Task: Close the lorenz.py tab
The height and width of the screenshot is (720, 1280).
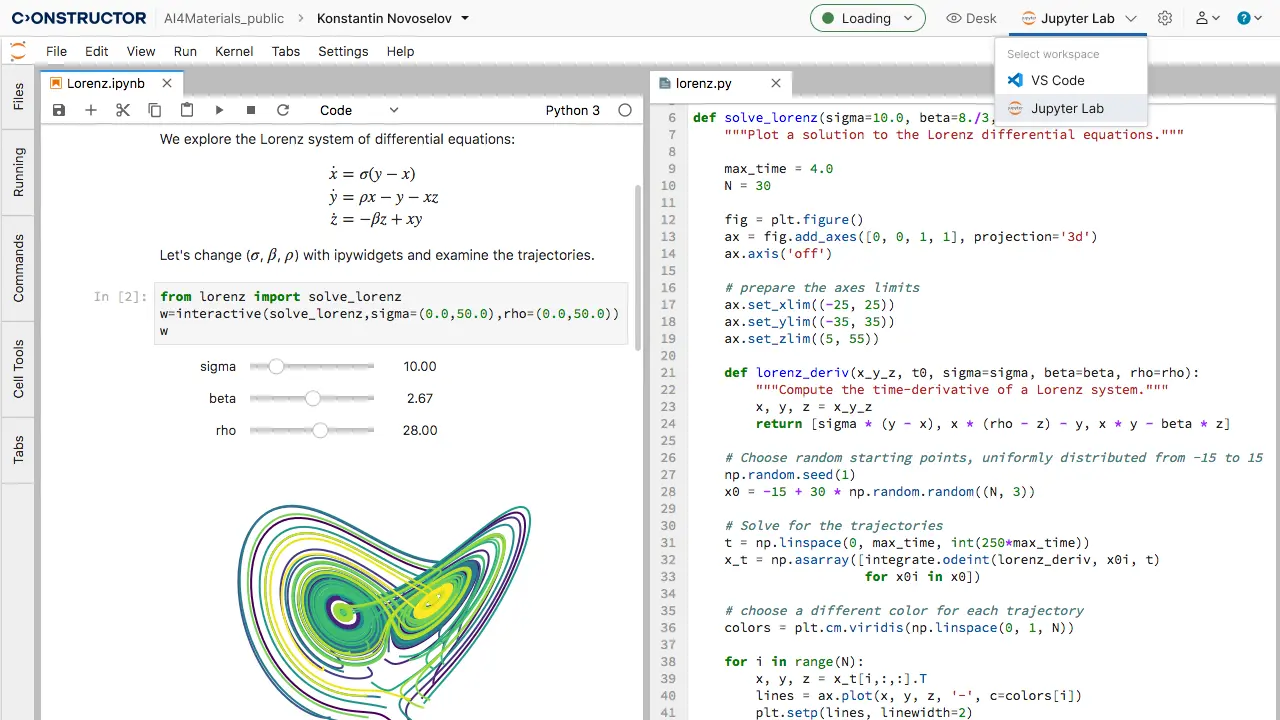Action: 776,84
